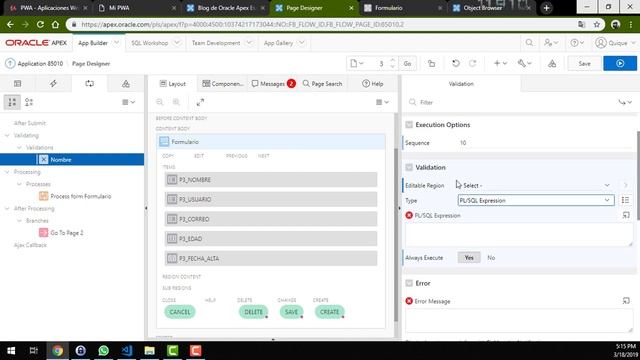Viewport: 640px width, 360px height.
Task: Open the Utilities wrench menu
Action: click(x=524, y=64)
